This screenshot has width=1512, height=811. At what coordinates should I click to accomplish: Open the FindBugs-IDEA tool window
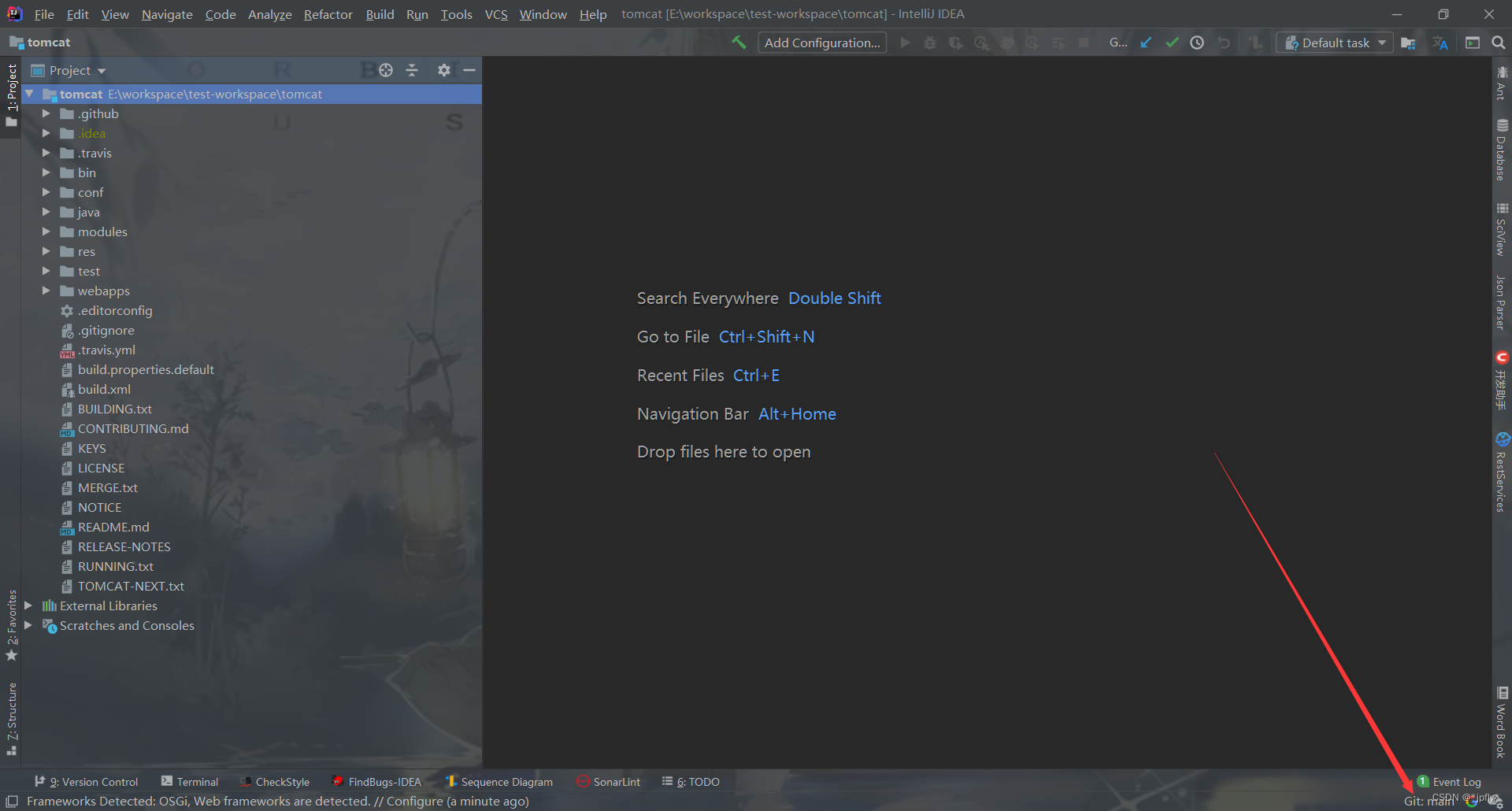376,782
